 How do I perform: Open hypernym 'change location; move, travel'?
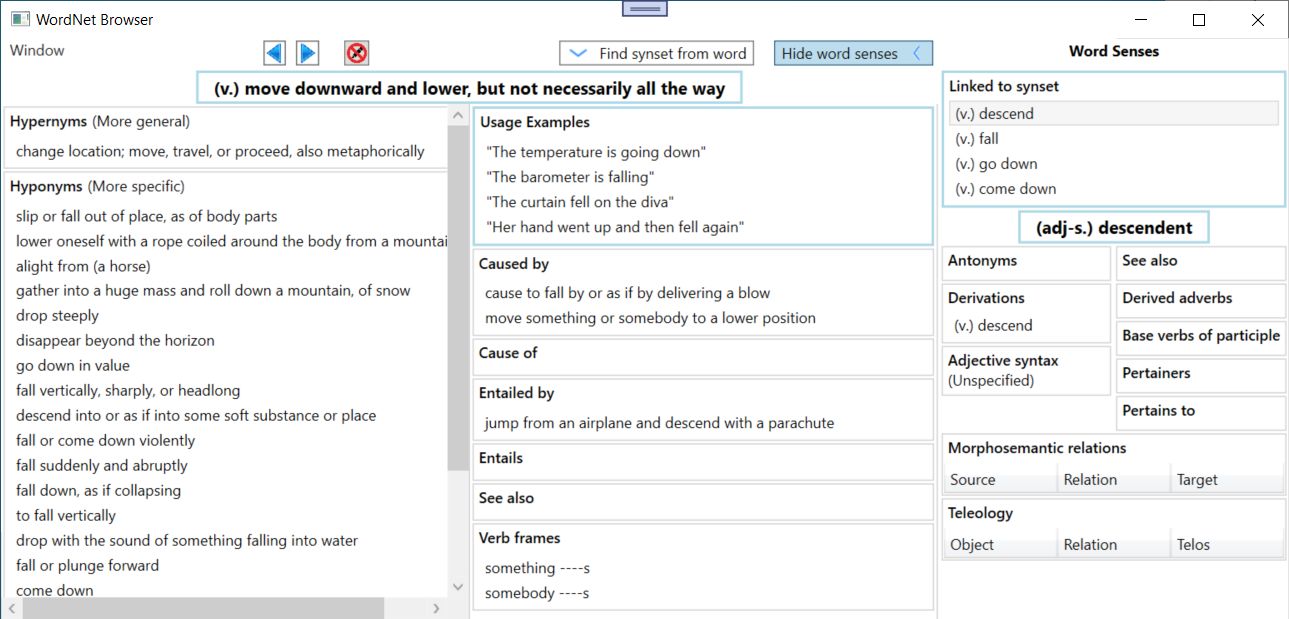tap(220, 152)
